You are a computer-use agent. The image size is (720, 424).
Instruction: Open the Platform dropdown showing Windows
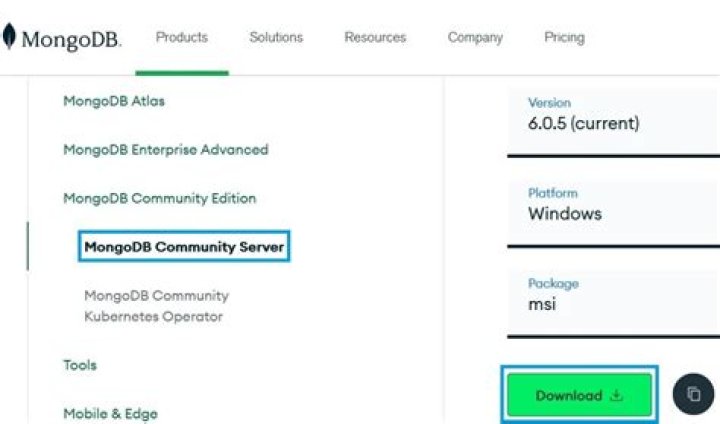tap(613, 213)
